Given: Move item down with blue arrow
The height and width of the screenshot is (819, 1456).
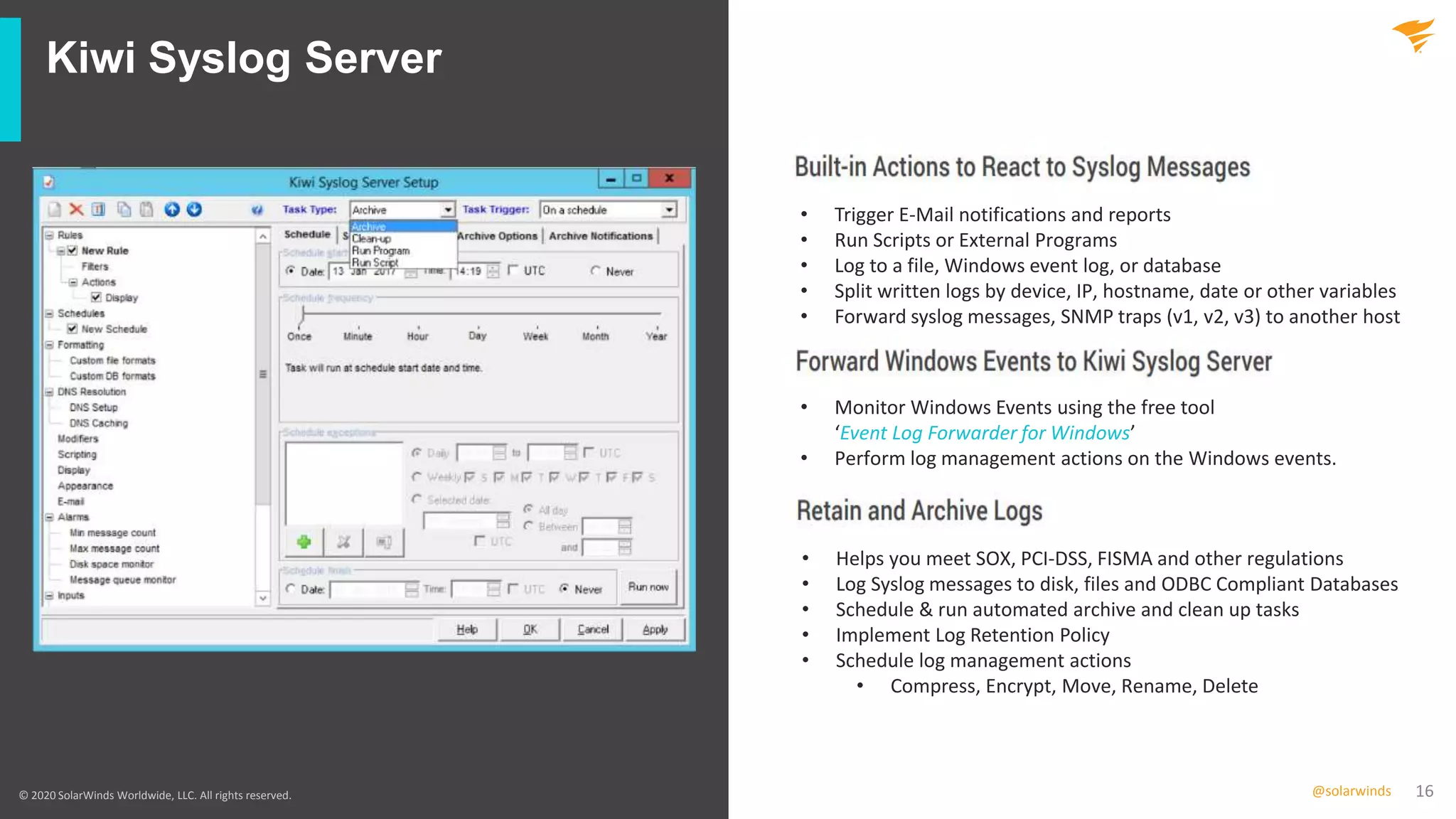Looking at the screenshot, I should [x=194, y=210].
